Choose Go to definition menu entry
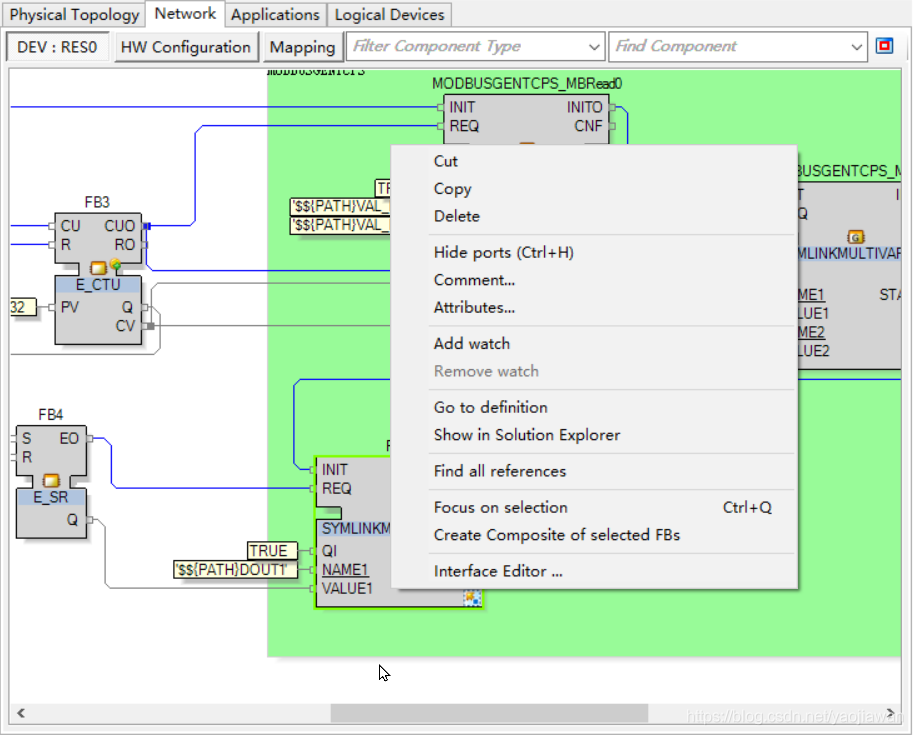913x735 pixels. 490,408
